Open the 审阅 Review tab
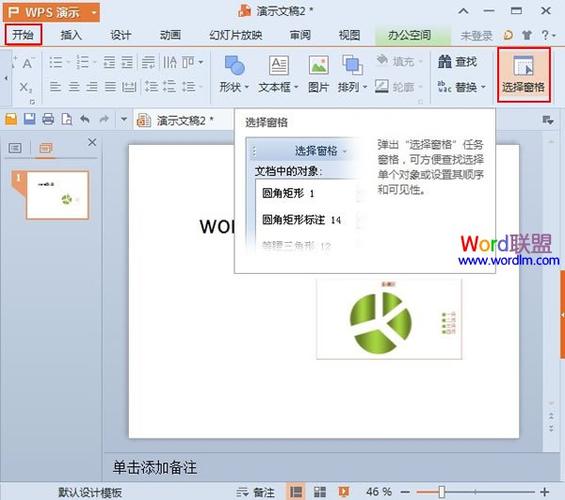 [x=300, y=35]
